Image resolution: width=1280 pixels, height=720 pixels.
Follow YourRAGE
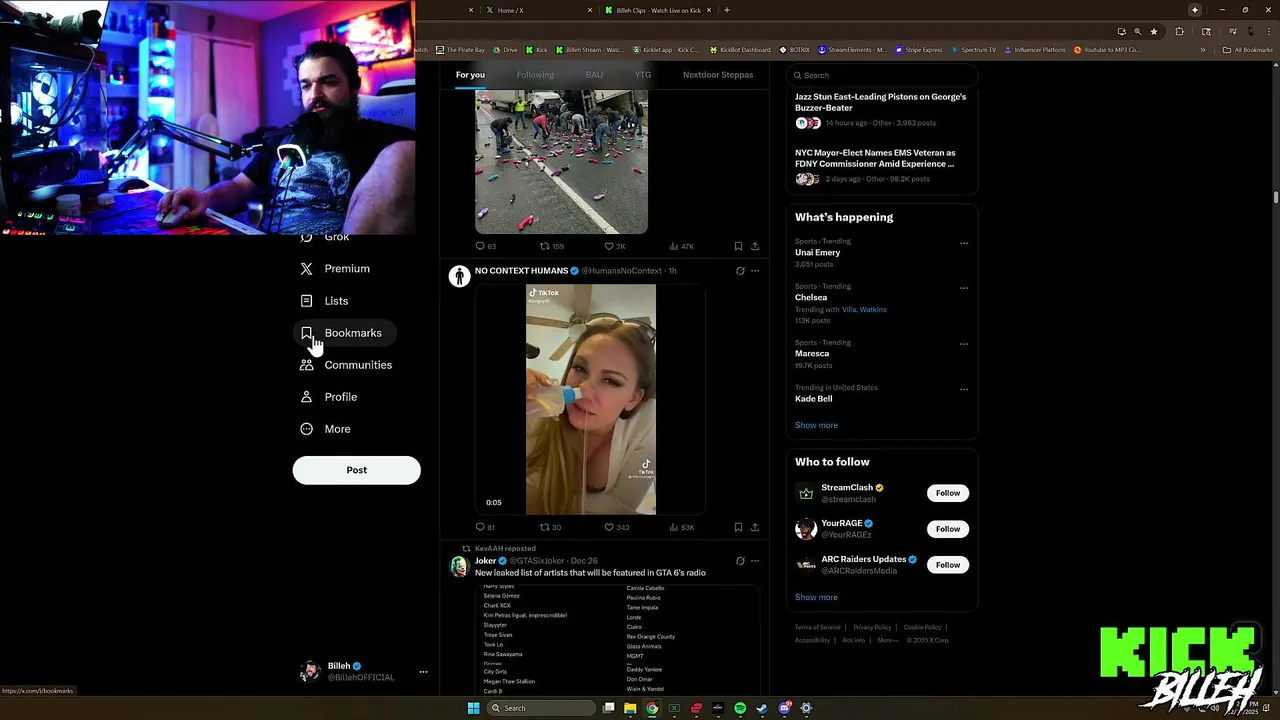coord(948,529)
